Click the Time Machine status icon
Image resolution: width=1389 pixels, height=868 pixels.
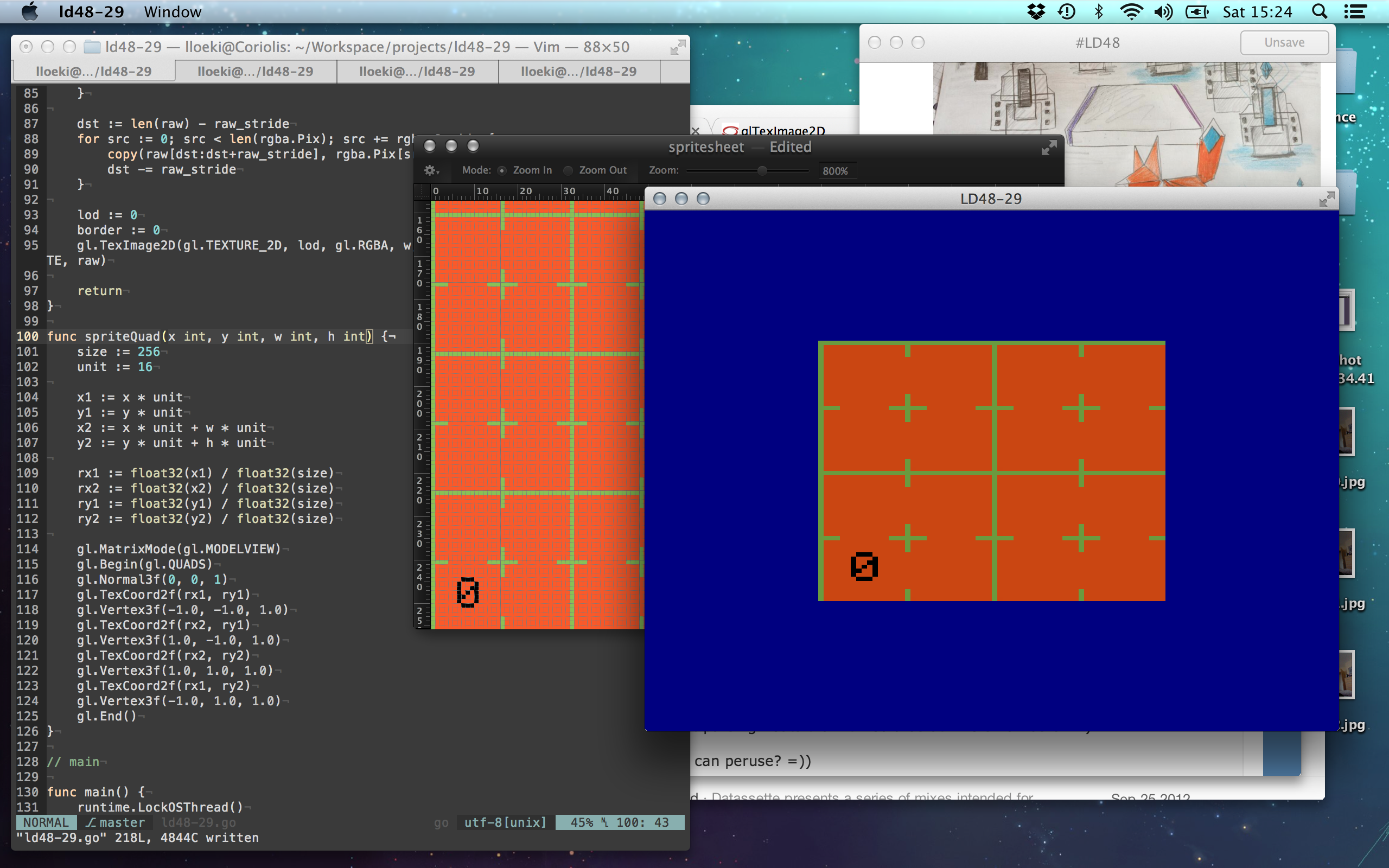pos(1067,12)
